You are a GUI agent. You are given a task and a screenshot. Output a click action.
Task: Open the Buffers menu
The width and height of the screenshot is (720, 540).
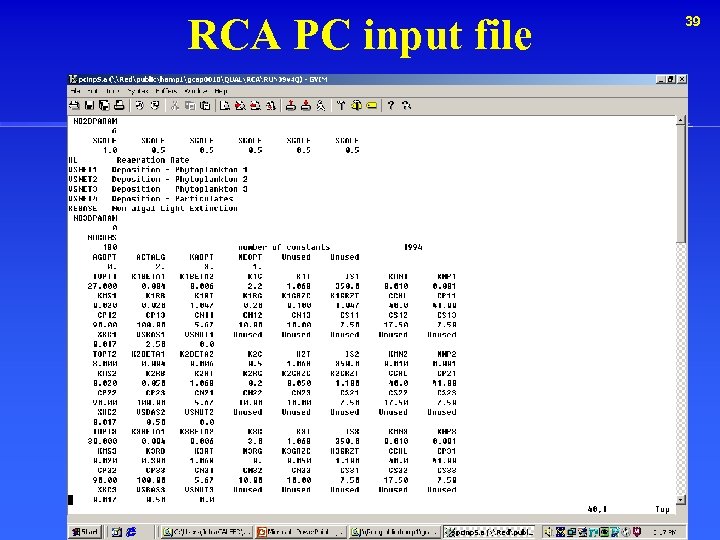166,91
